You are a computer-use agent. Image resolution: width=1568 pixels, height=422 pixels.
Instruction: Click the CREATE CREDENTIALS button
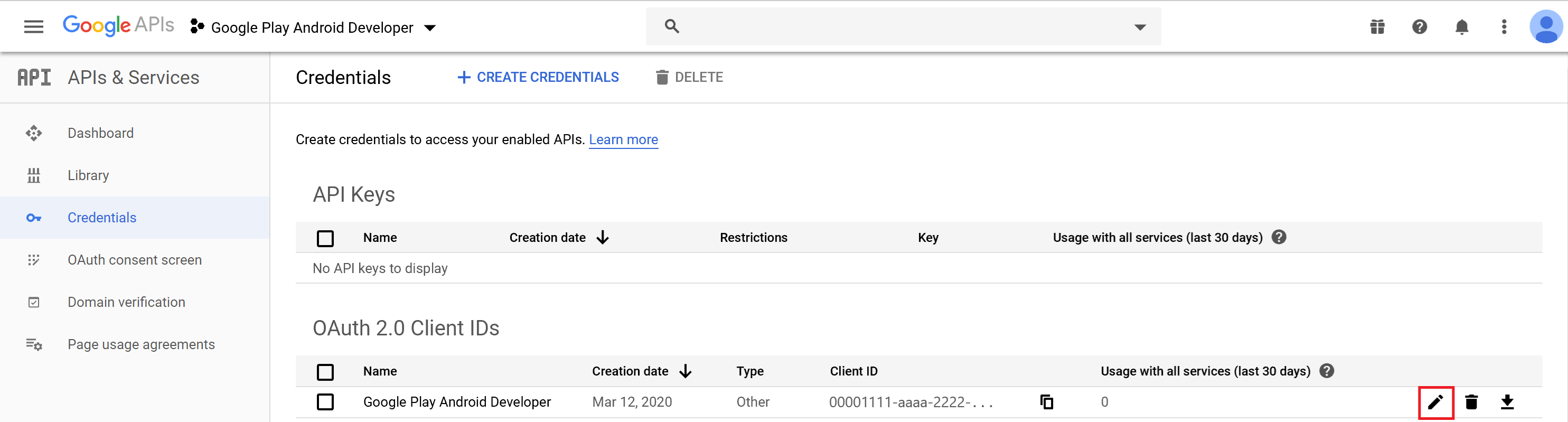538,77
